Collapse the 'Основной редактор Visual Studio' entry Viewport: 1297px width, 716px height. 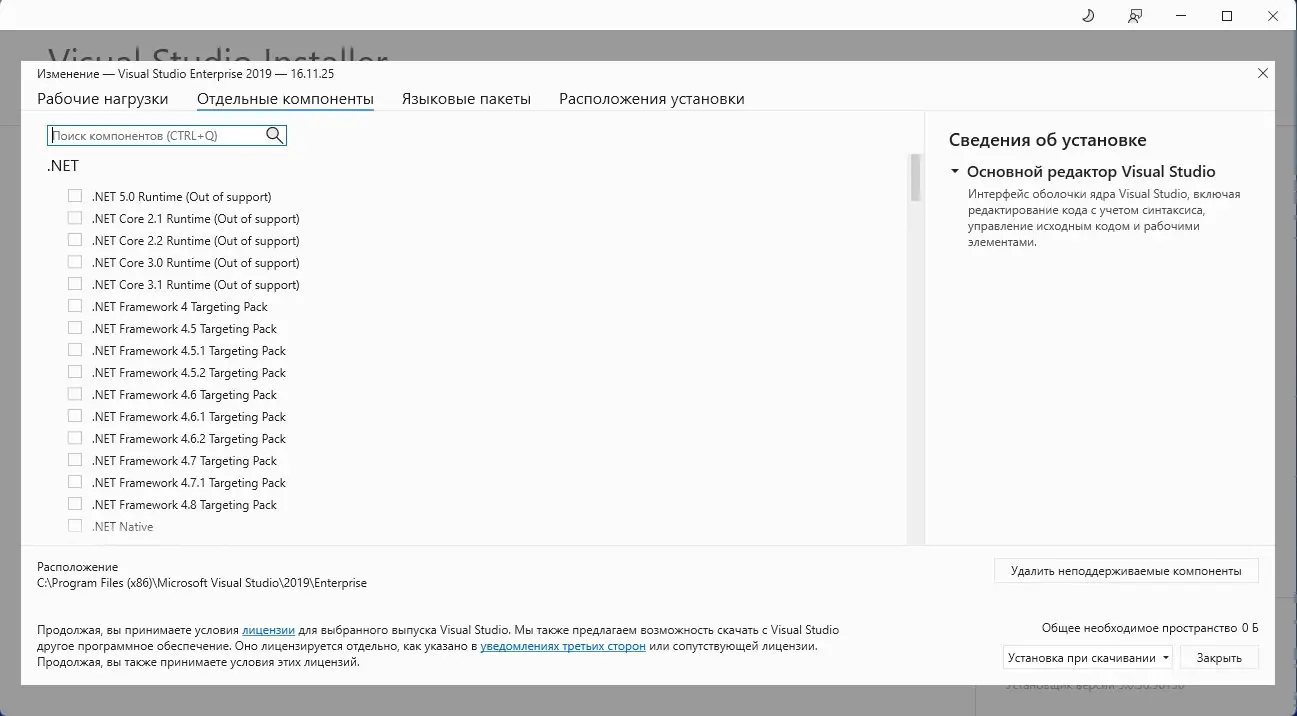954,171
